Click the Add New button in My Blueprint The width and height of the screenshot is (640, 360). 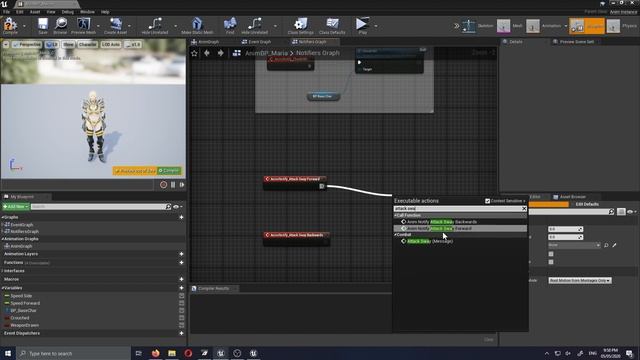click(x=16, y=207)
